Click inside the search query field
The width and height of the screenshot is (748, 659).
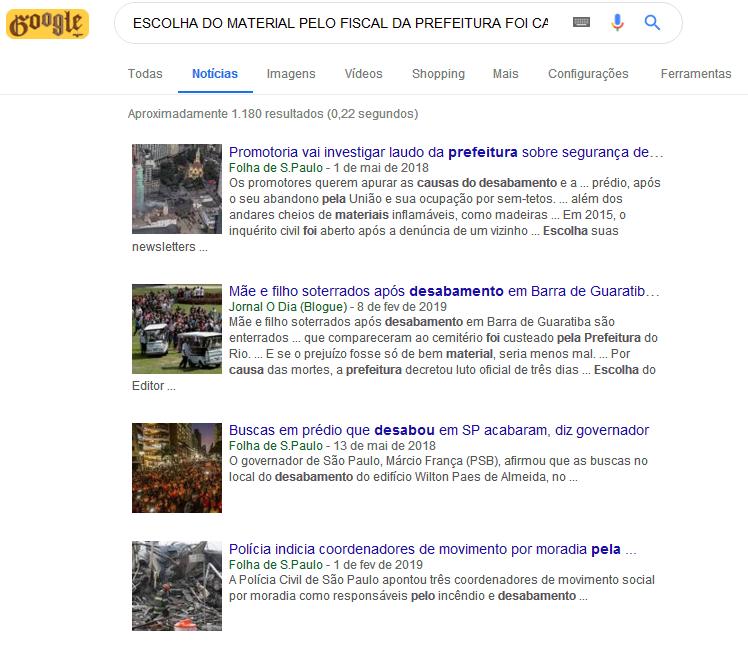click(340, 23)
